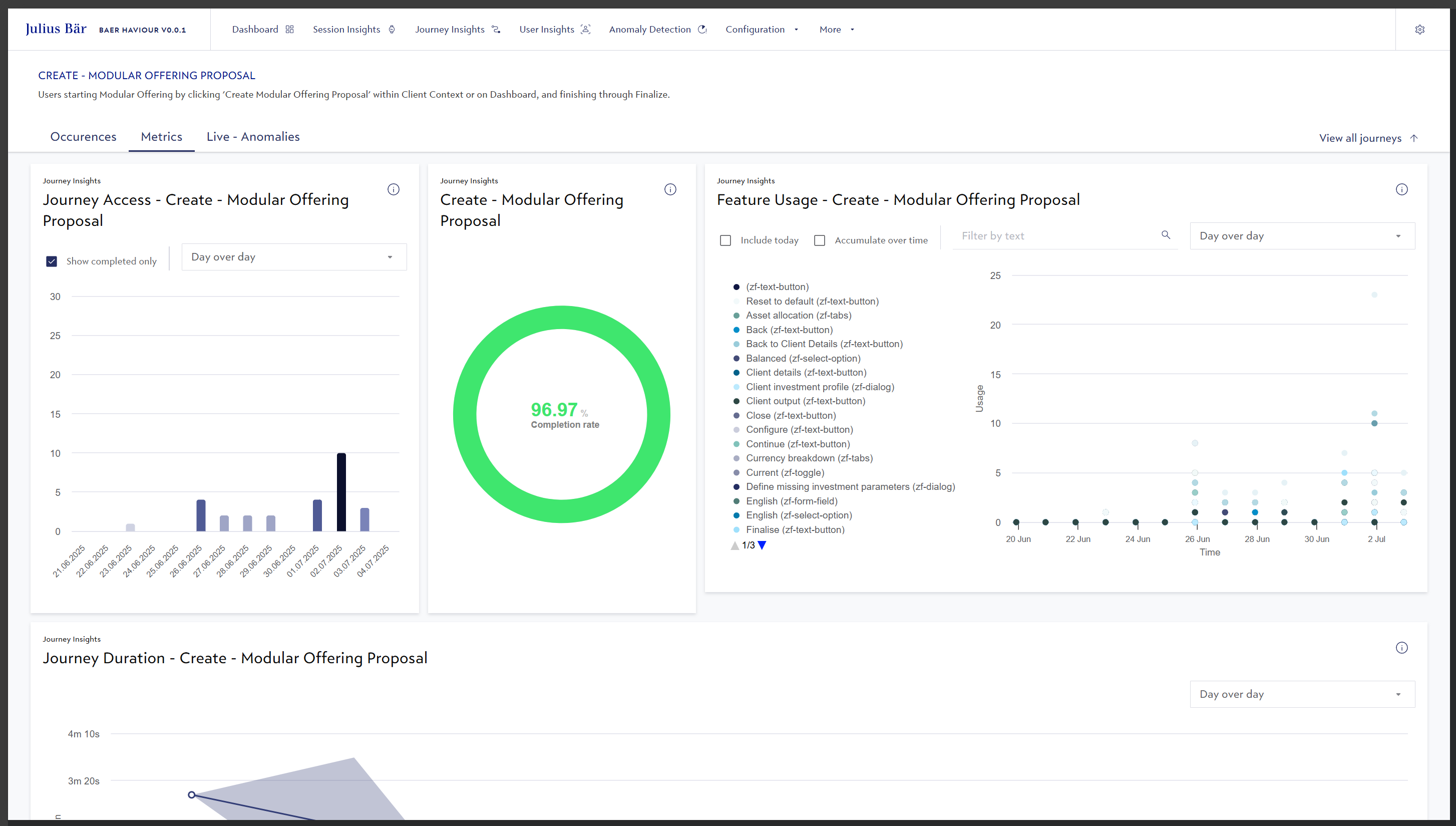This screenshot has width=1456, height=826.
Task: Toggle Balanced (zf-select-option) legend color dot
Action: pos(736,359)
